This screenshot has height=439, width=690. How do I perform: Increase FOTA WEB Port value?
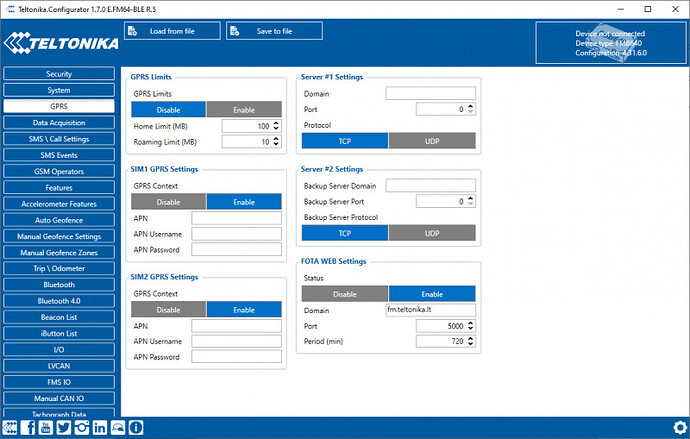tap(470, 323)
